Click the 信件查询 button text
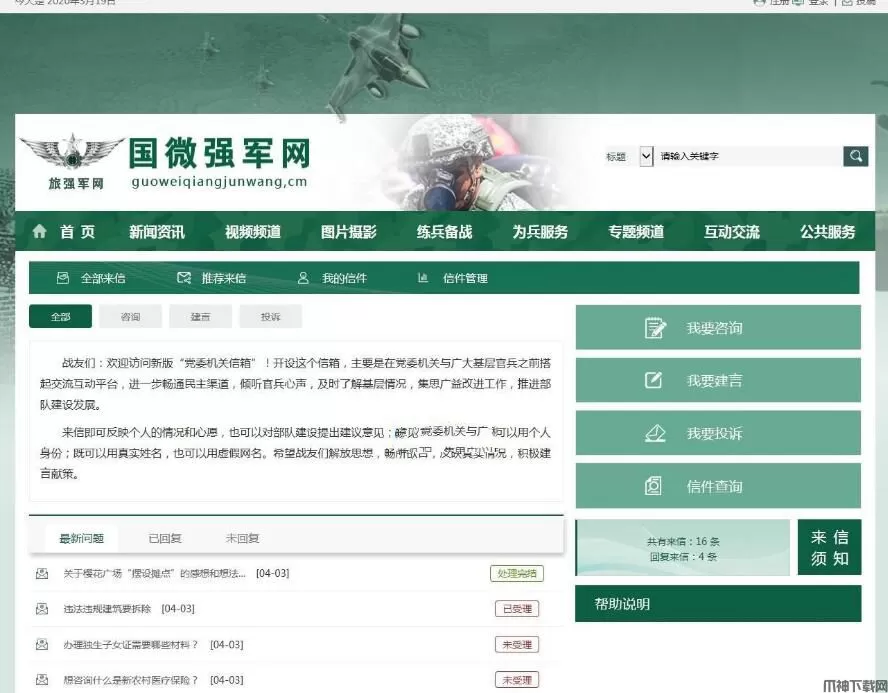 click(714, 486)
